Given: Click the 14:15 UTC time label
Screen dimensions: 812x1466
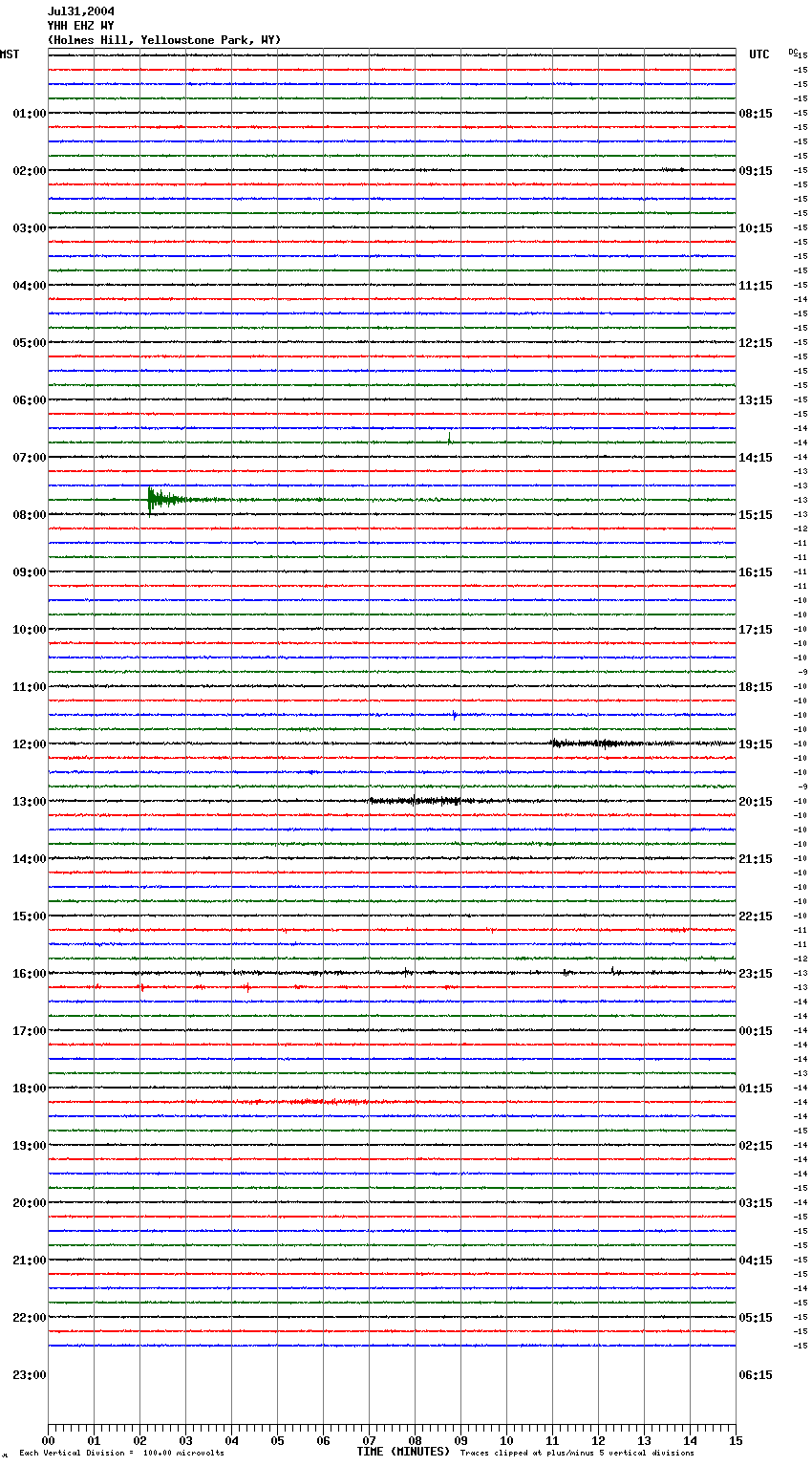Looking at the screenshot, I should [756, 458].
